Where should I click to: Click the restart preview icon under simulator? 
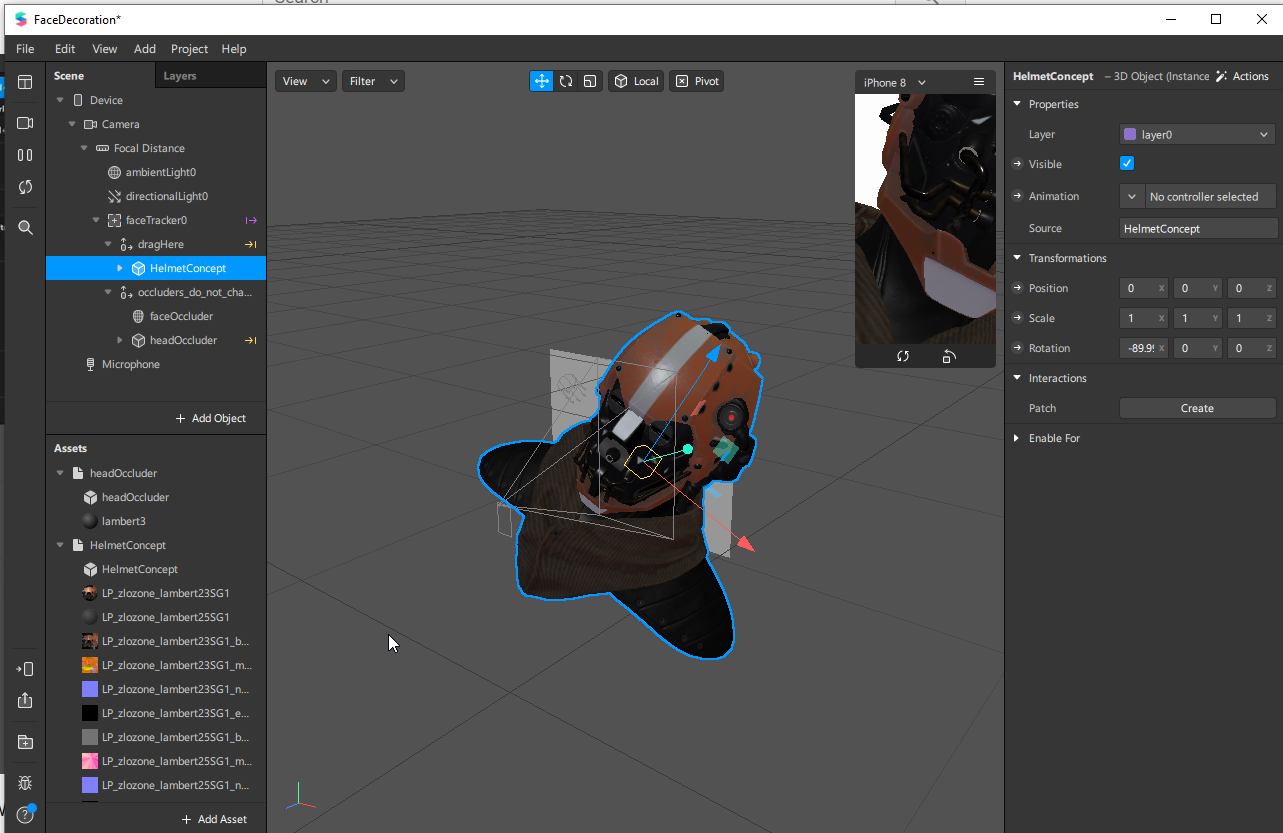point(903,356)
